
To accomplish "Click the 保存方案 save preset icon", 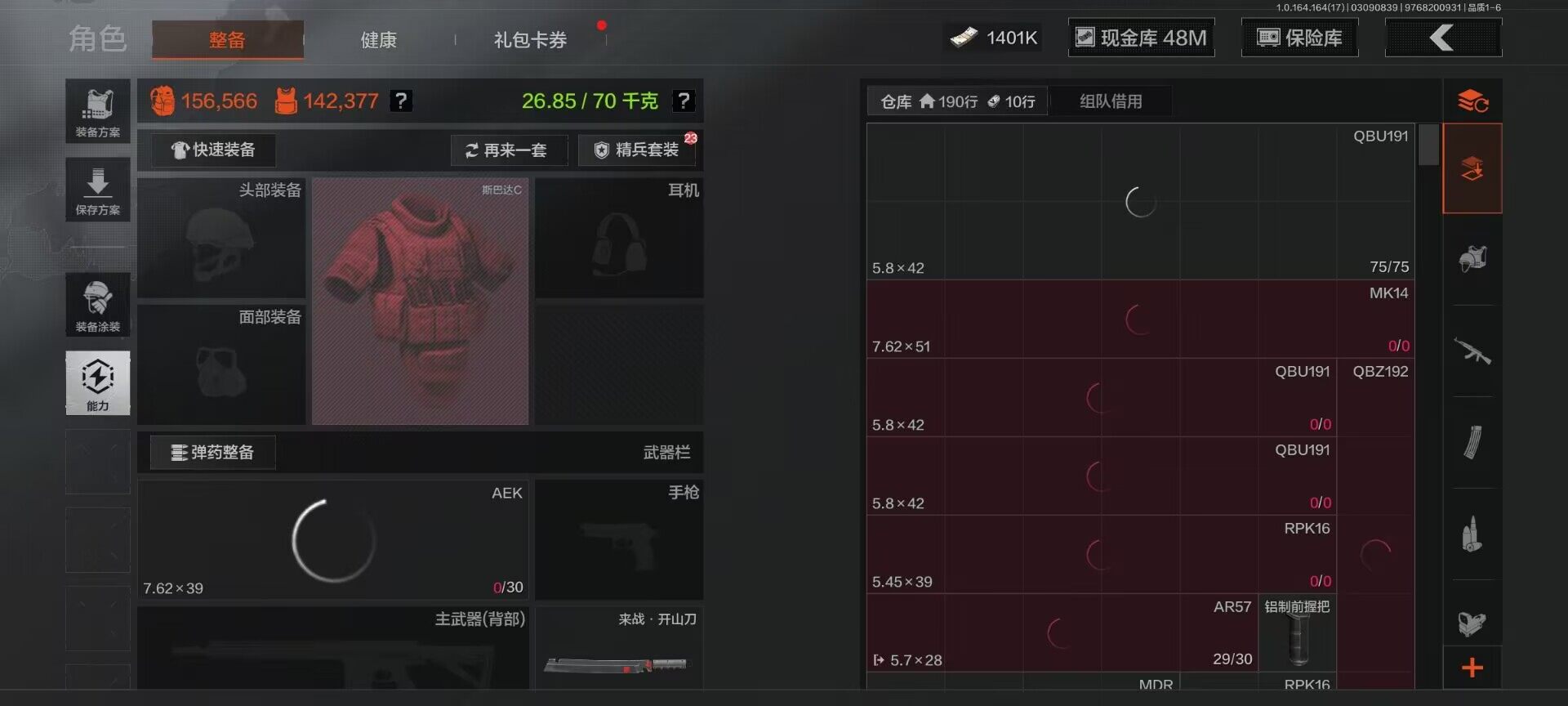I will click(x=98, y=190).
